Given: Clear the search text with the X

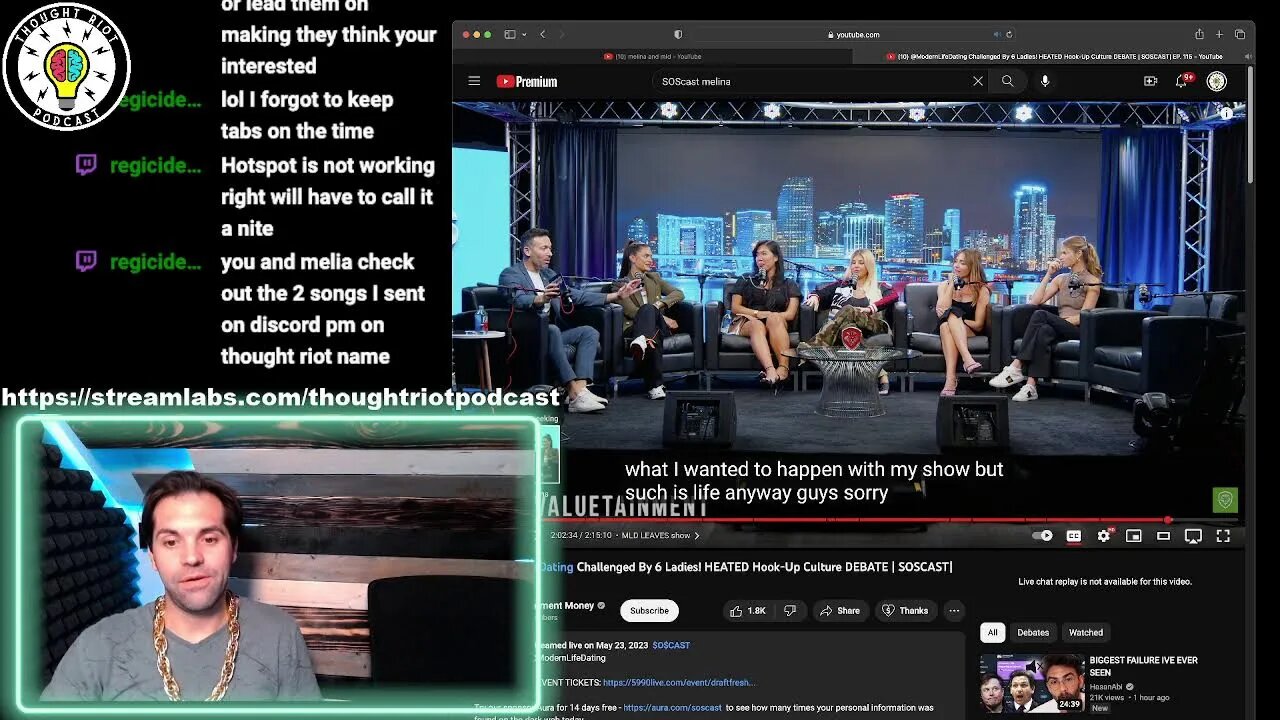Looking at the screenshot, I should (x=977, y=81).
